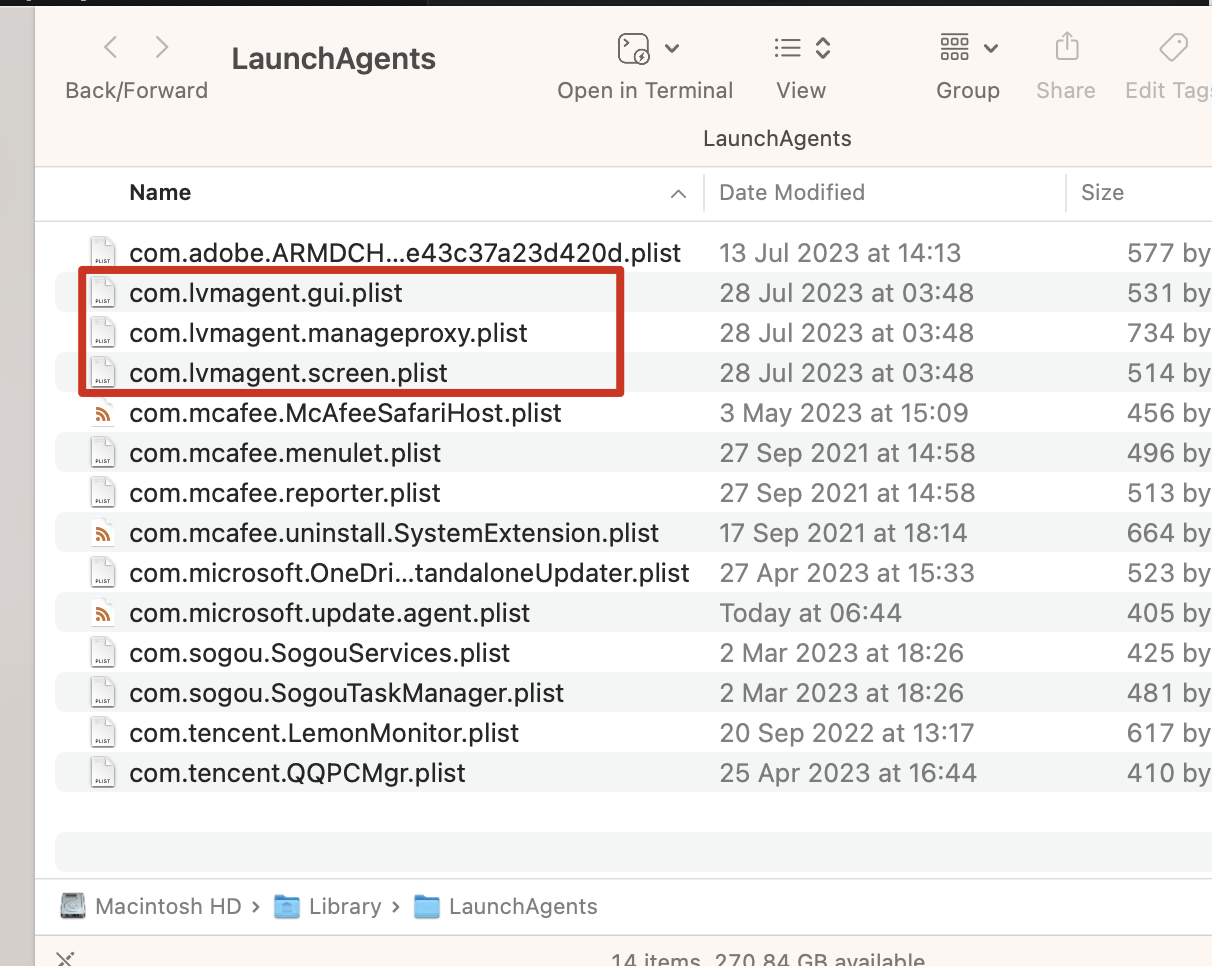This screenshot has height=966, width=1212.
Task: Click the LaunchAgents window title
Action: click(x=333, y=59)
